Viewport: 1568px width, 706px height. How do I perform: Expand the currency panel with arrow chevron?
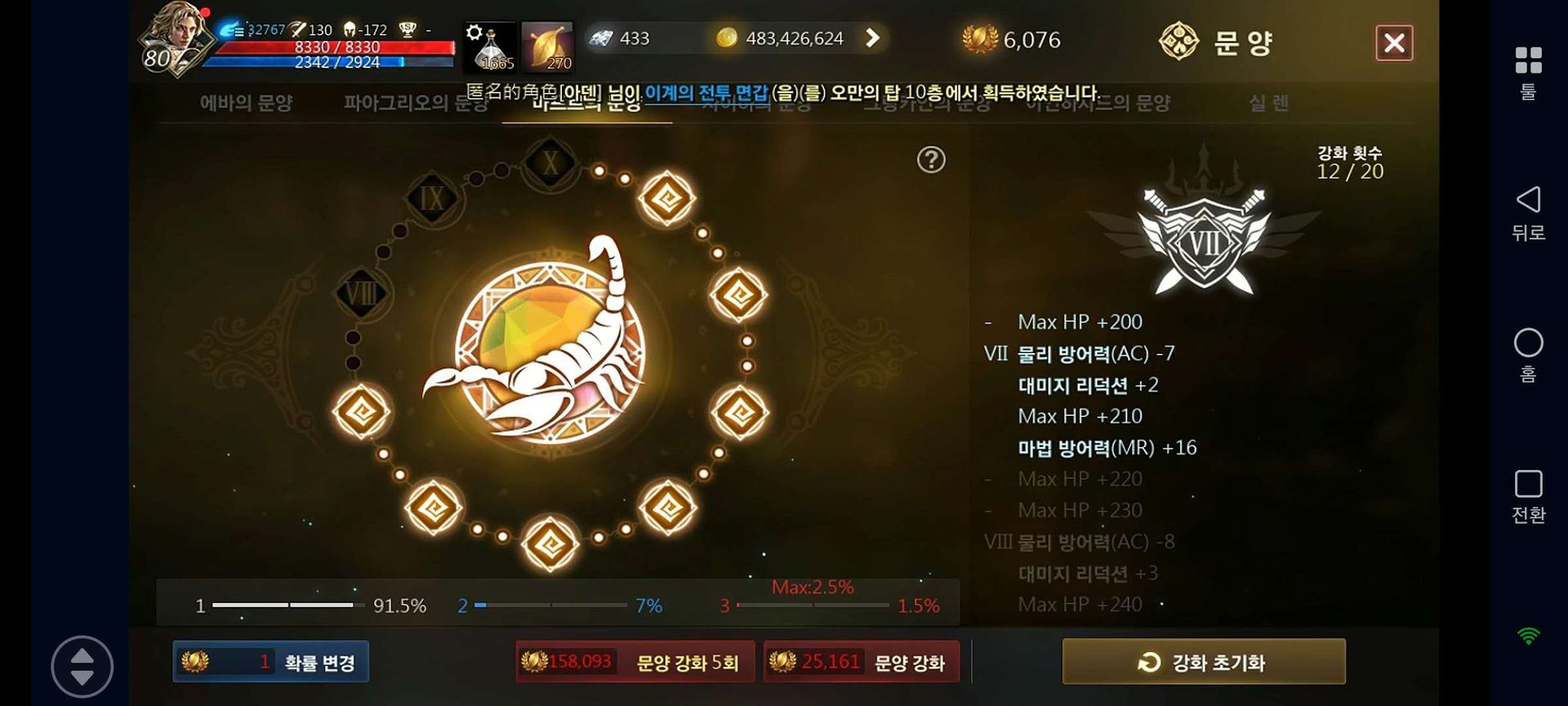(x=872, y=38)
